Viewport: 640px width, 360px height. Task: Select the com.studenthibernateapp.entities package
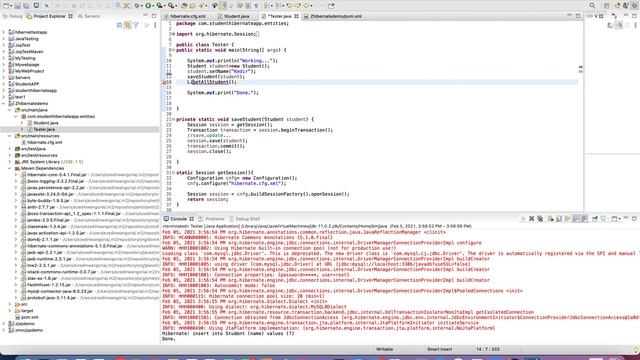[61, 116]
